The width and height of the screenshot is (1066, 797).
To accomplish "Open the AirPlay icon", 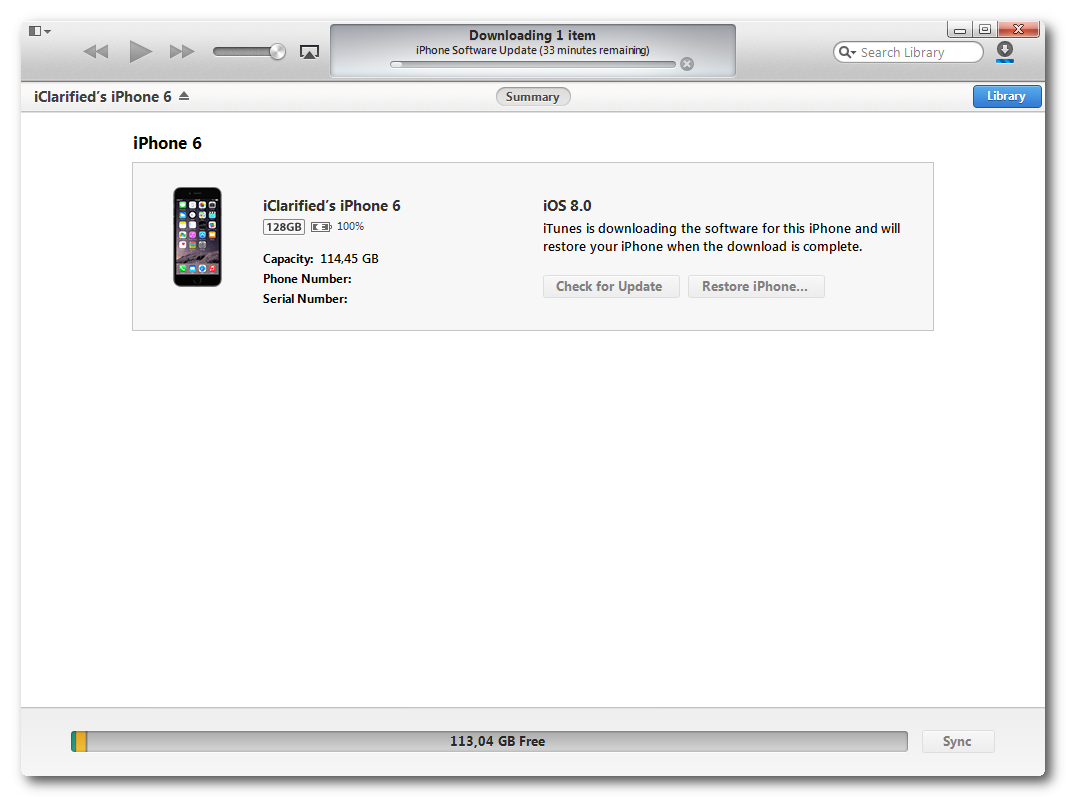I will pyautogui.click(x=309, y=52).
